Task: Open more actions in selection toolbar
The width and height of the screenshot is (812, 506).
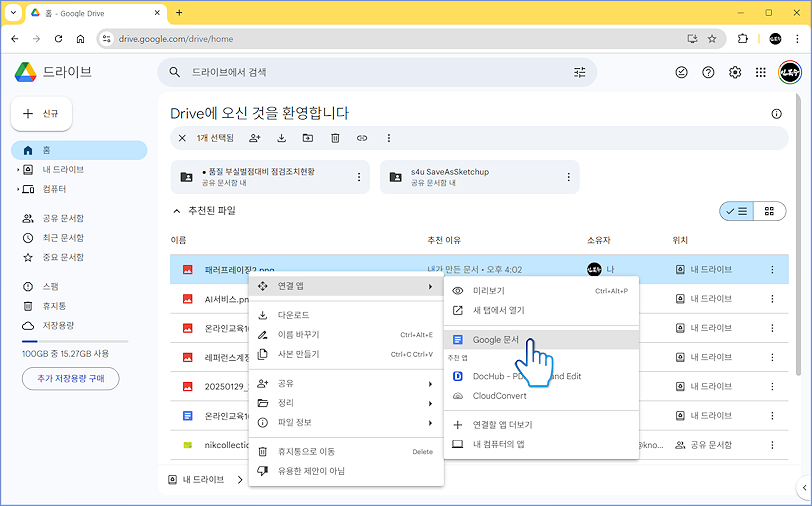Action: 389,138
